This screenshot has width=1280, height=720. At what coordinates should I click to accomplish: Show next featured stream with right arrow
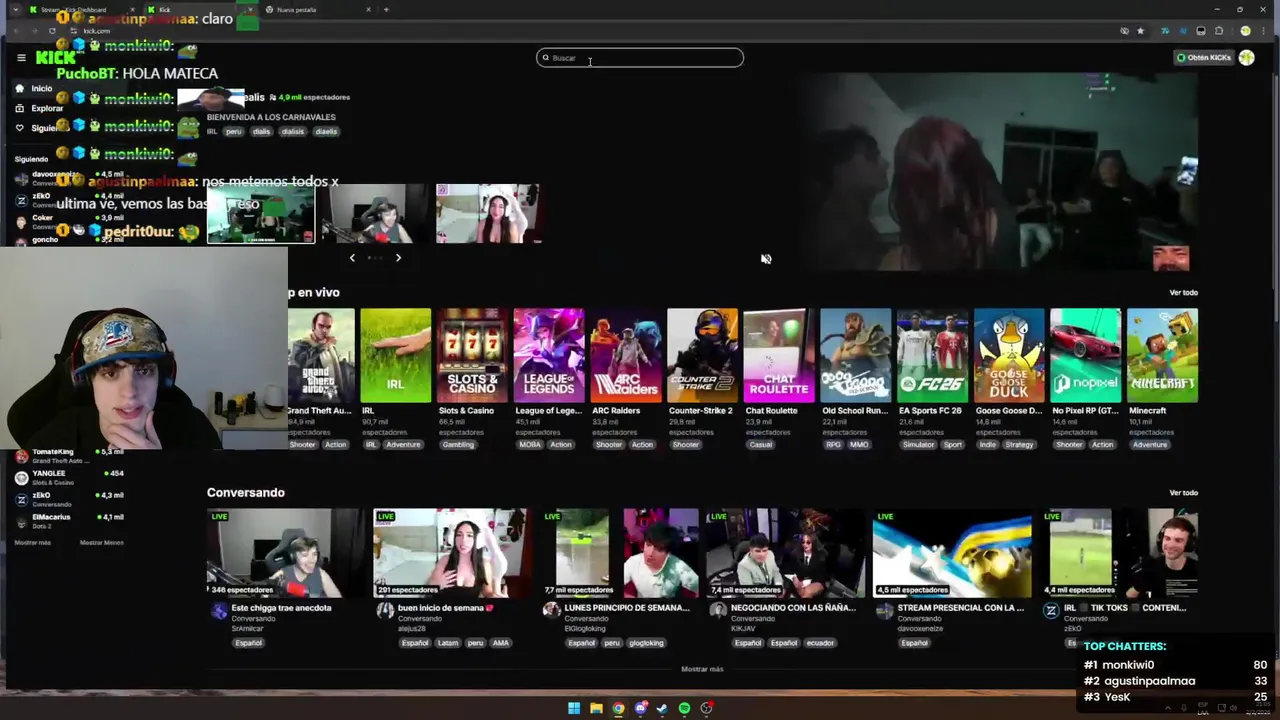(398, 258)
